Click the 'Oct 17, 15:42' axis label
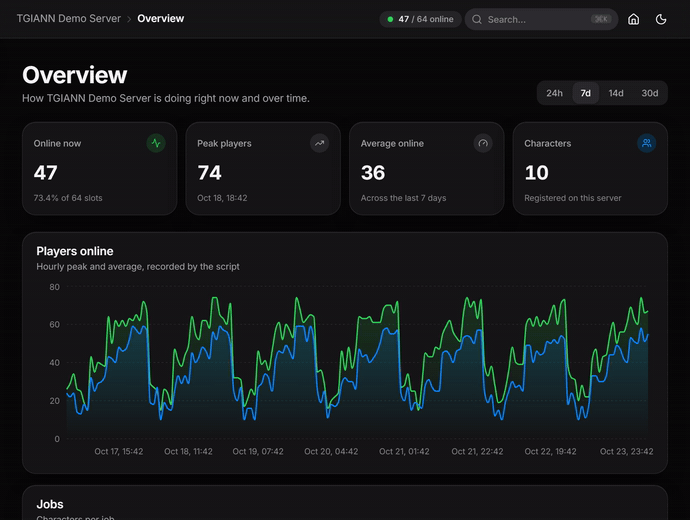Viewport: 690px width, 520px height. [x=119, y=451]
